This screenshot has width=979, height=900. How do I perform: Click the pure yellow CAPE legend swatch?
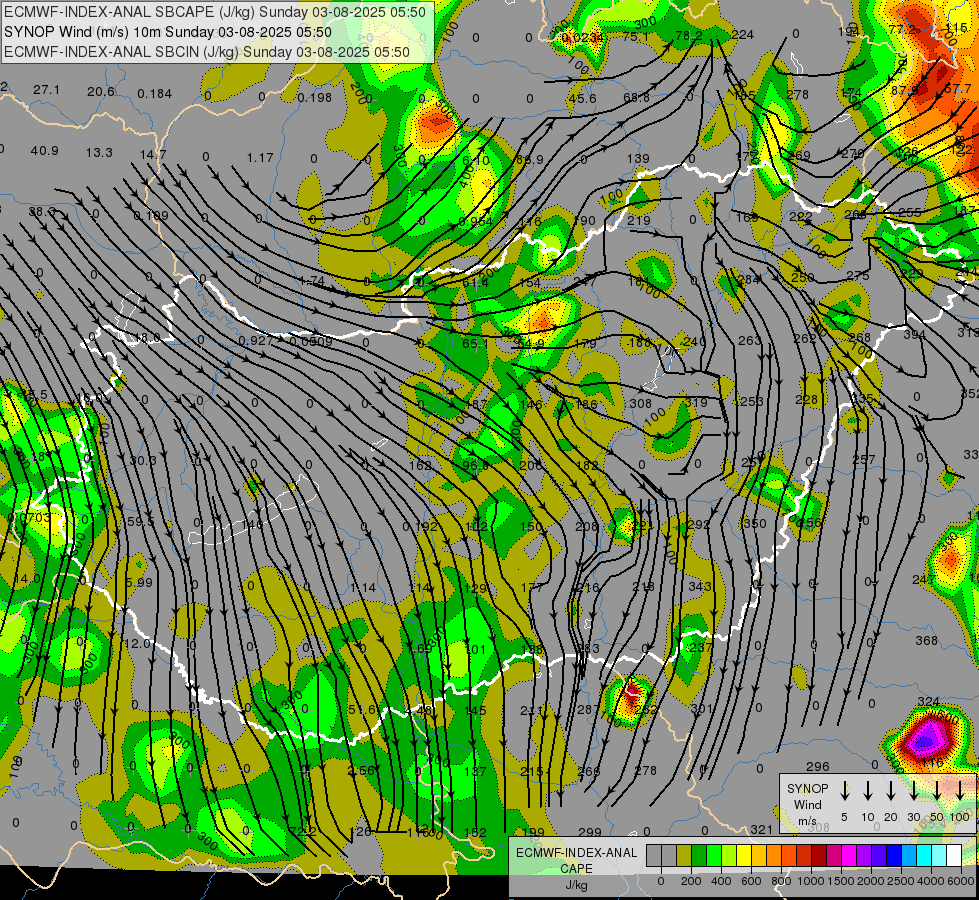744,856
